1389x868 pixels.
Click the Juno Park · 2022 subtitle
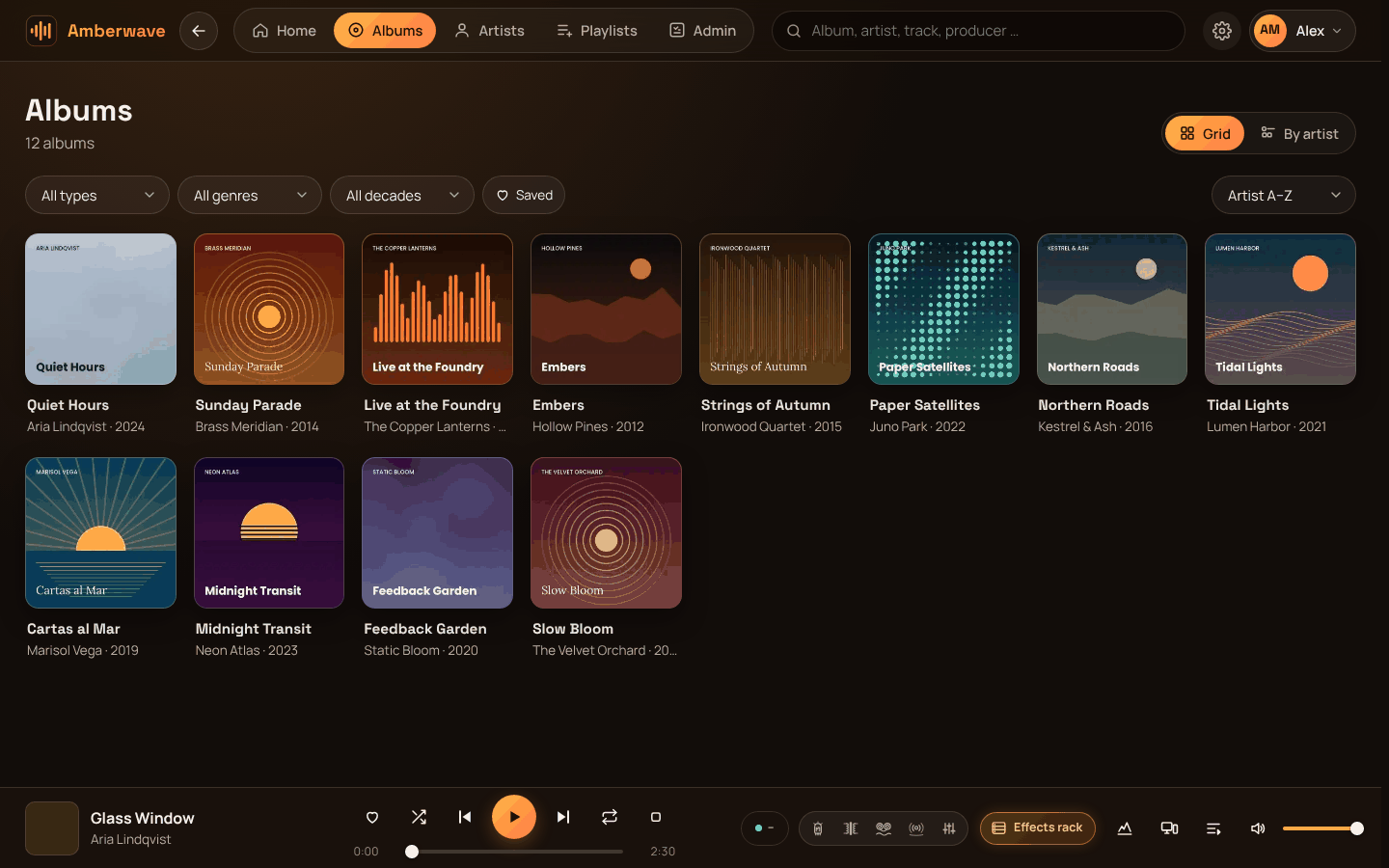click(x=917, y=426)
